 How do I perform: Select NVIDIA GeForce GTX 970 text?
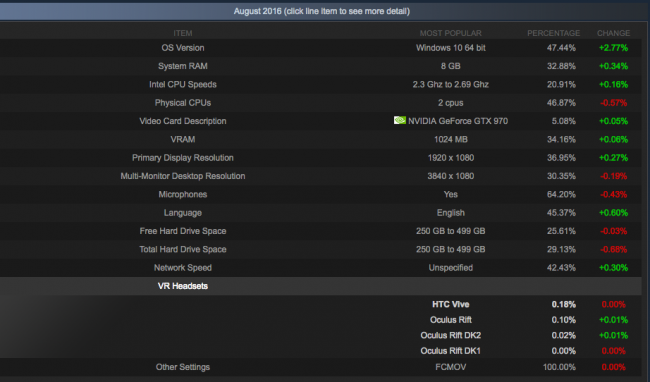pos(458,121)
